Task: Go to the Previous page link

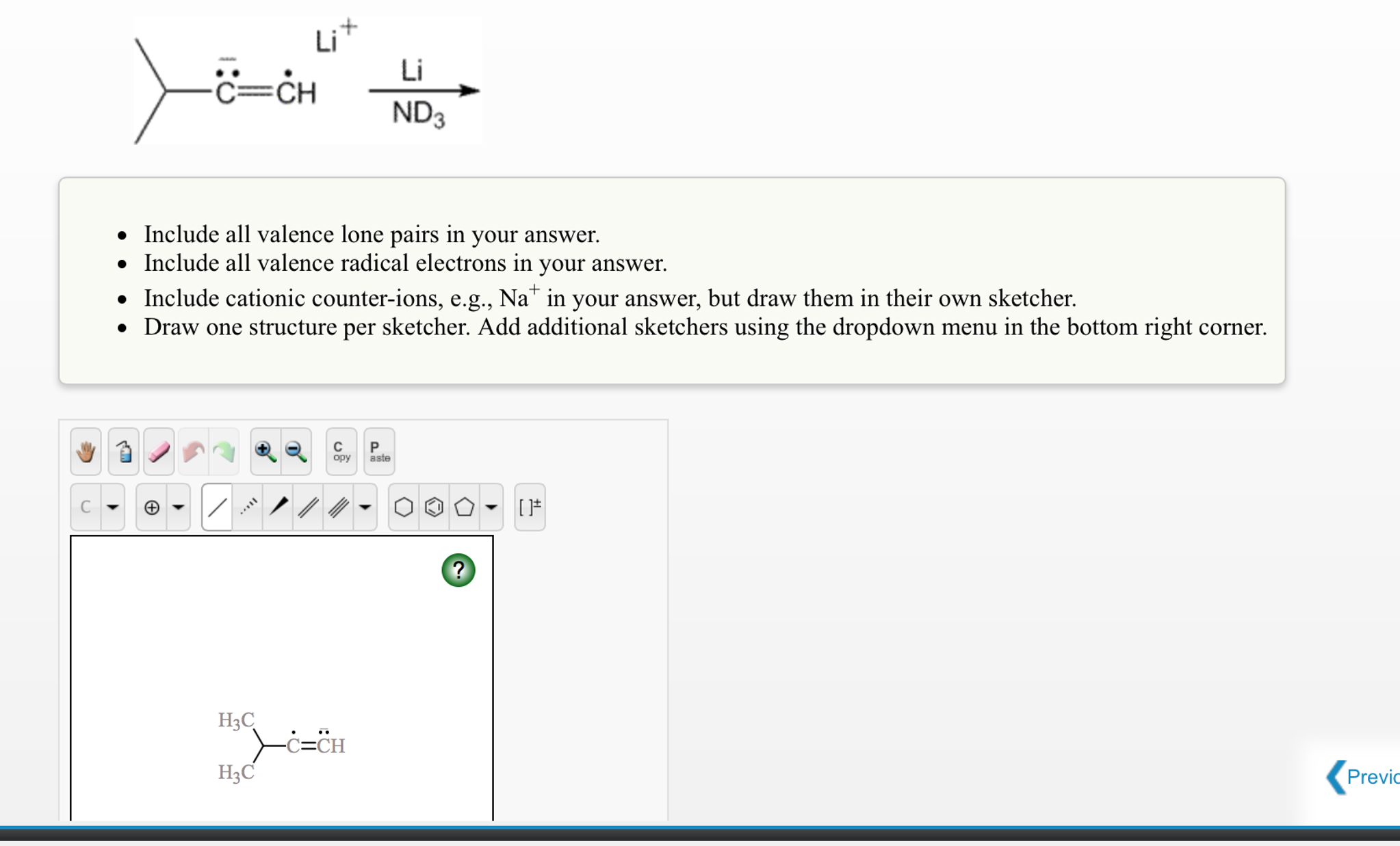Action: pos(1363,777)
